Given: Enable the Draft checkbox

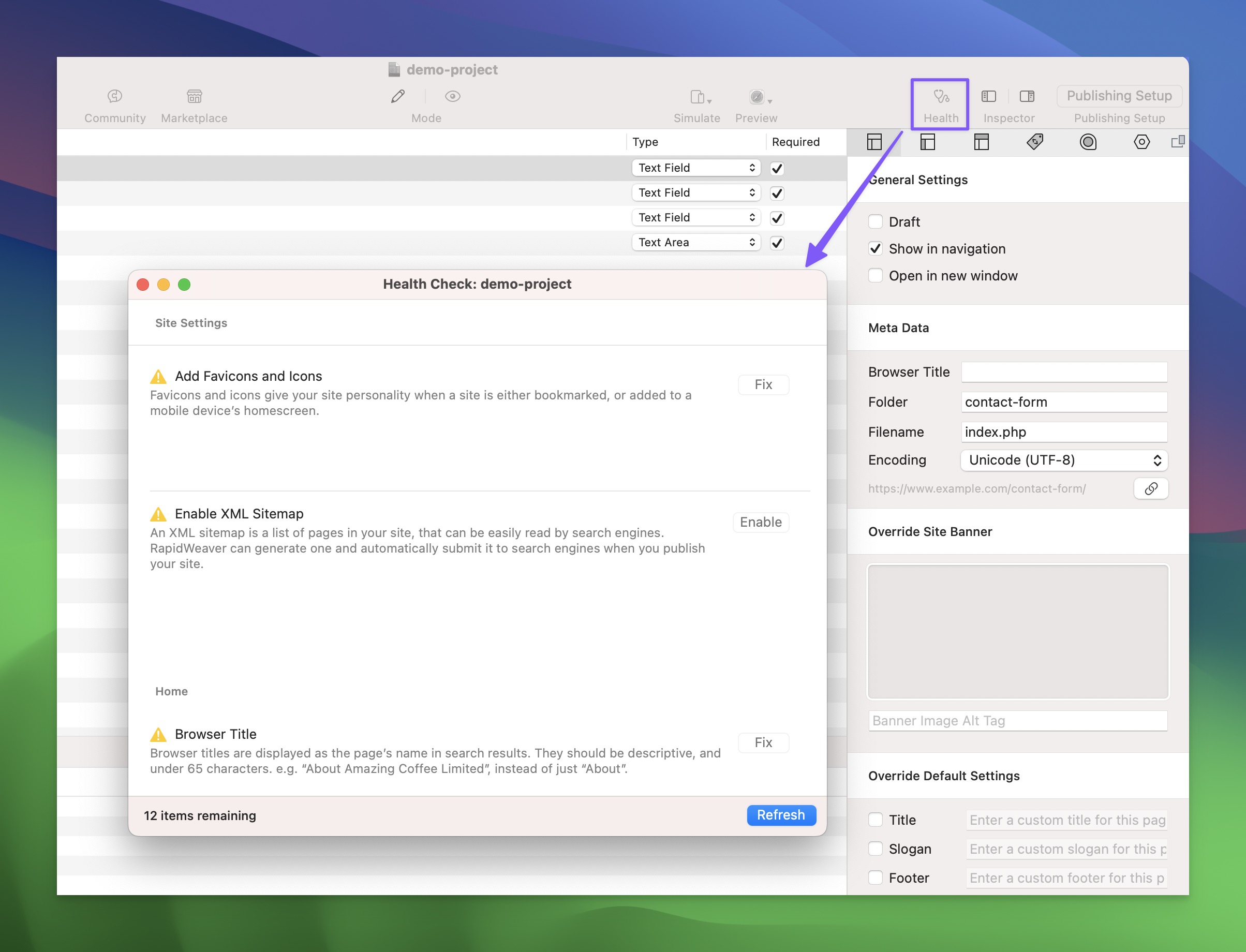Looking at the screenshot, I should (876, 221).
